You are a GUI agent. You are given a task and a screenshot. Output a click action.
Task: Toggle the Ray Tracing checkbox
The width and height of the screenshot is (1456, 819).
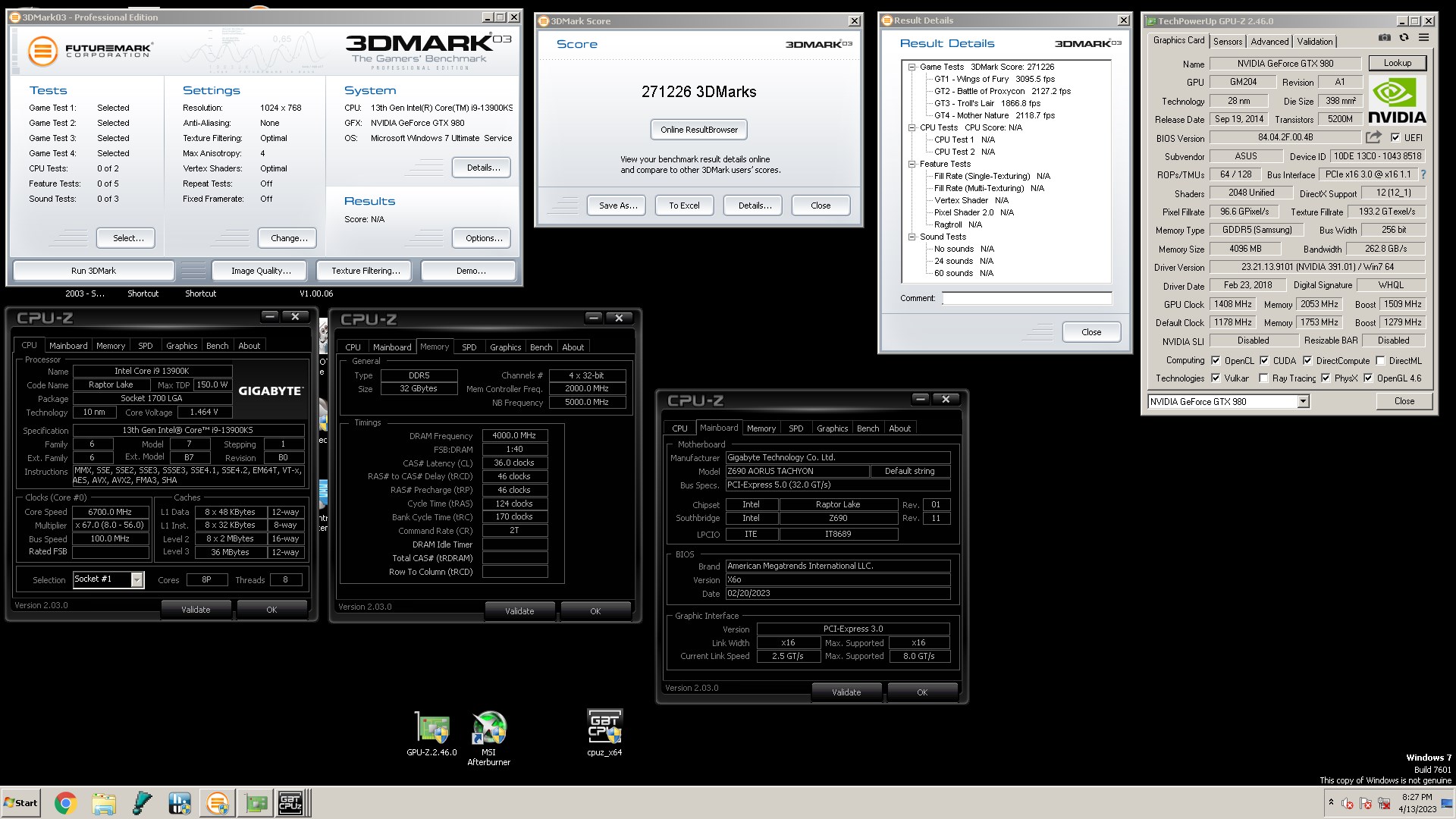point(1263,378)
